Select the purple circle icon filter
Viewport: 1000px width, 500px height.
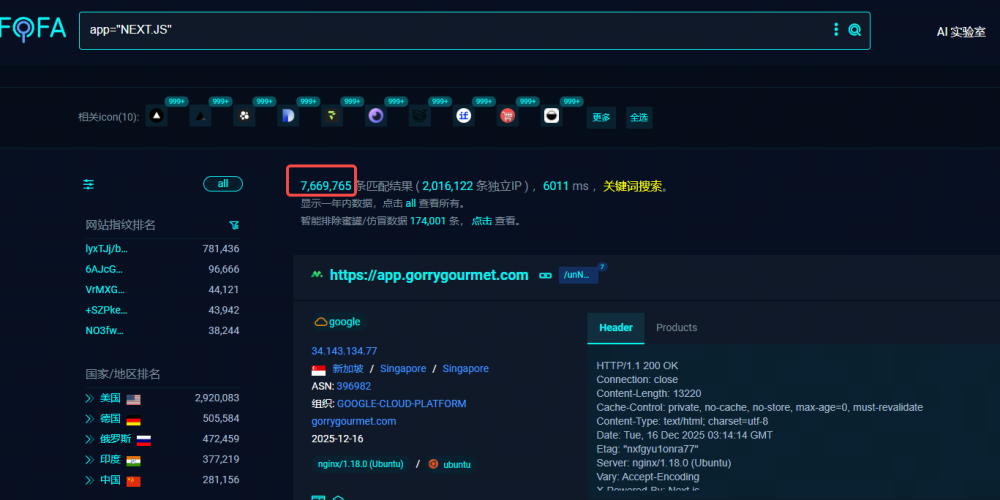(x=375, y=117)
